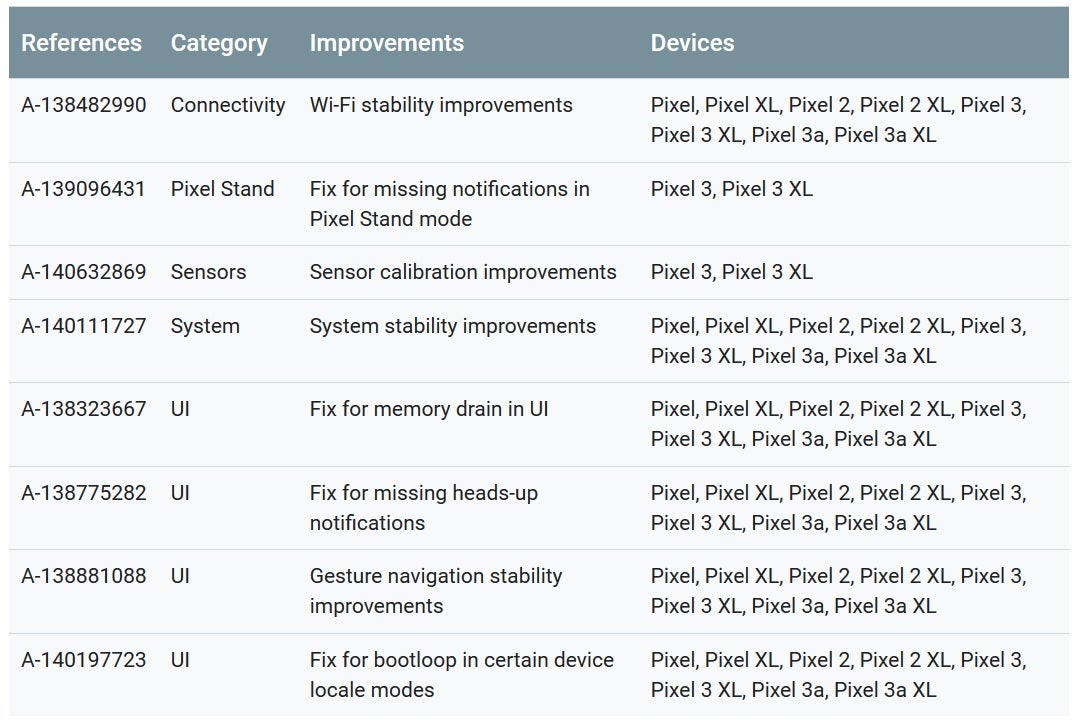Viewport: 1077px width, 720px height.
Task: Select reference A-139096431
Action: point(83,189)
